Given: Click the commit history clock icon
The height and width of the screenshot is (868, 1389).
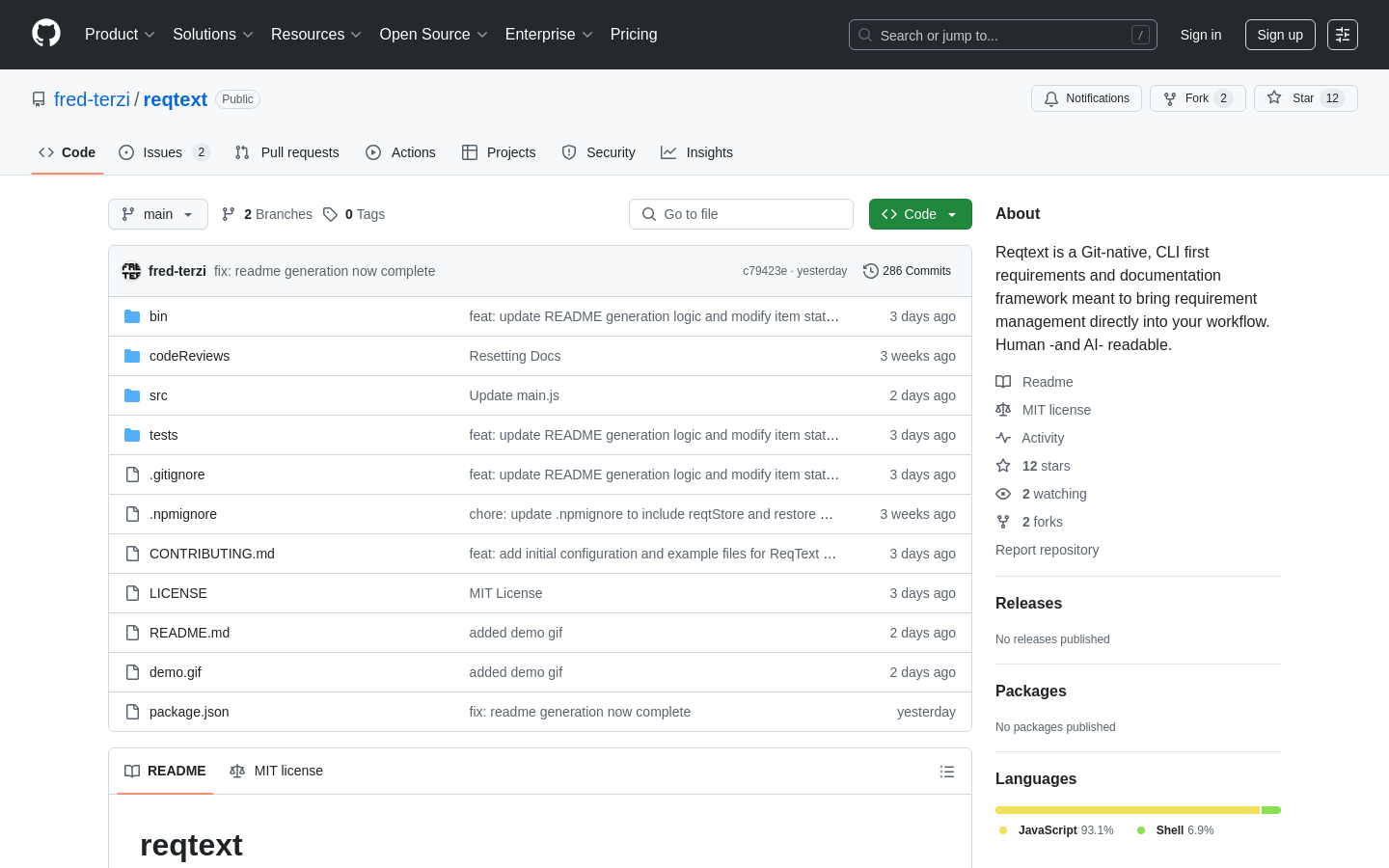Looking at the screenshot, I should [871, 271].
